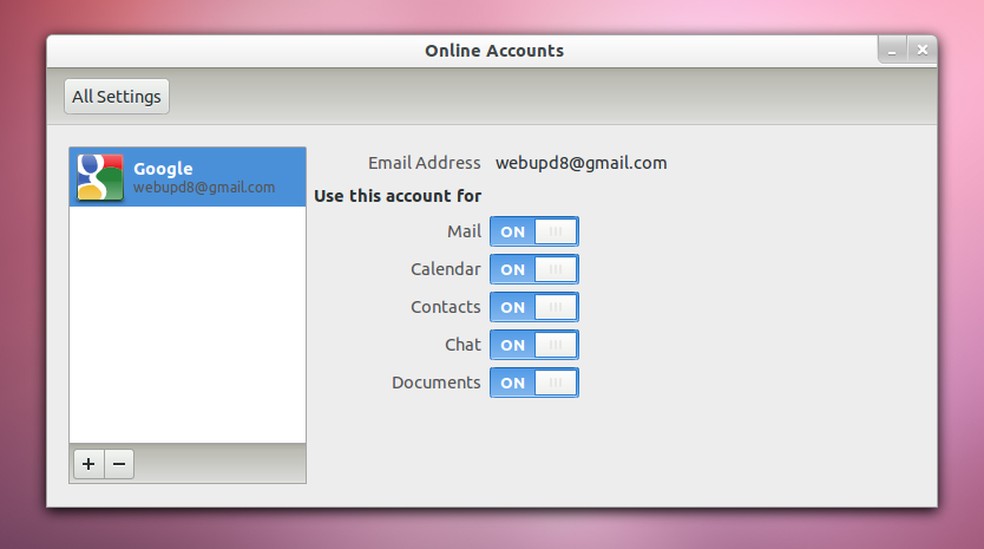Add a new online account with plus

point(88,464)
